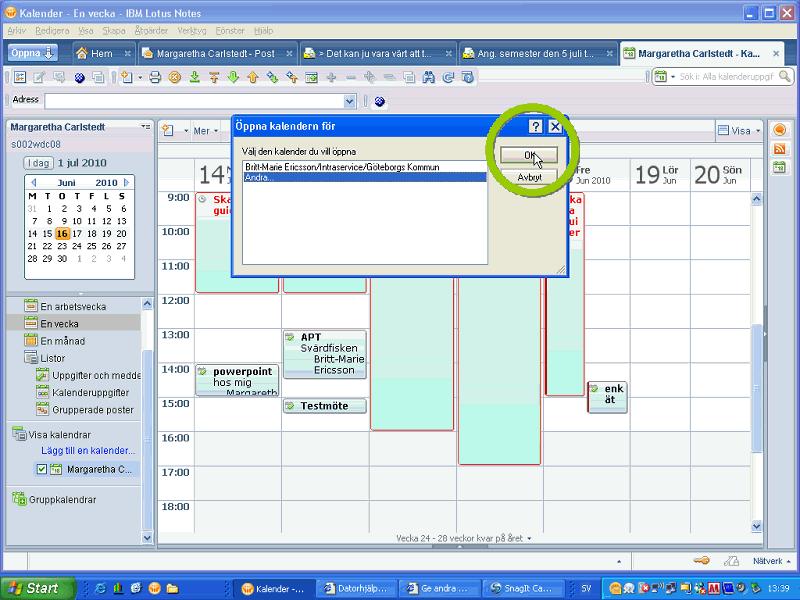Click the properties box toolbar icon
This screenshot has height=600, width=800.
[x=20, y=78]
